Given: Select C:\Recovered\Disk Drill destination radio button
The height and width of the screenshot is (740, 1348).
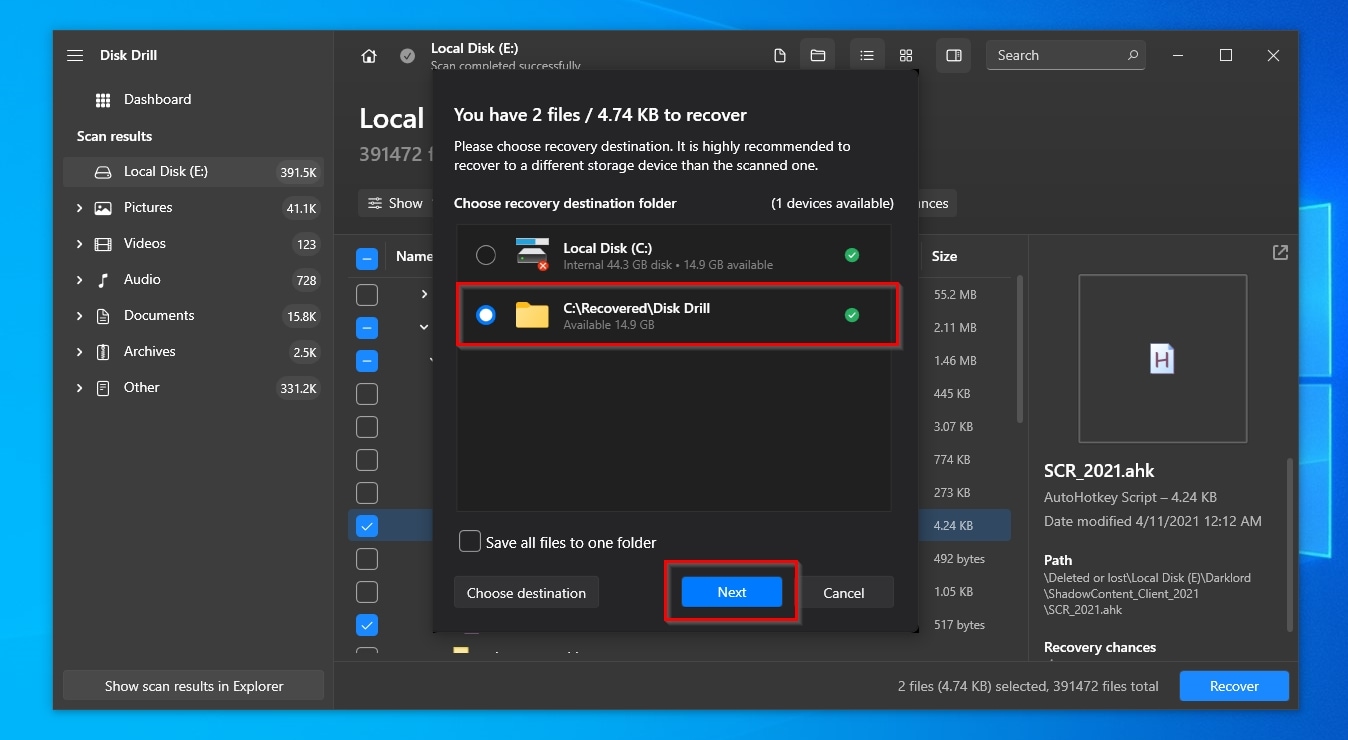Looking at the screenshot, I should click(486, 315).
